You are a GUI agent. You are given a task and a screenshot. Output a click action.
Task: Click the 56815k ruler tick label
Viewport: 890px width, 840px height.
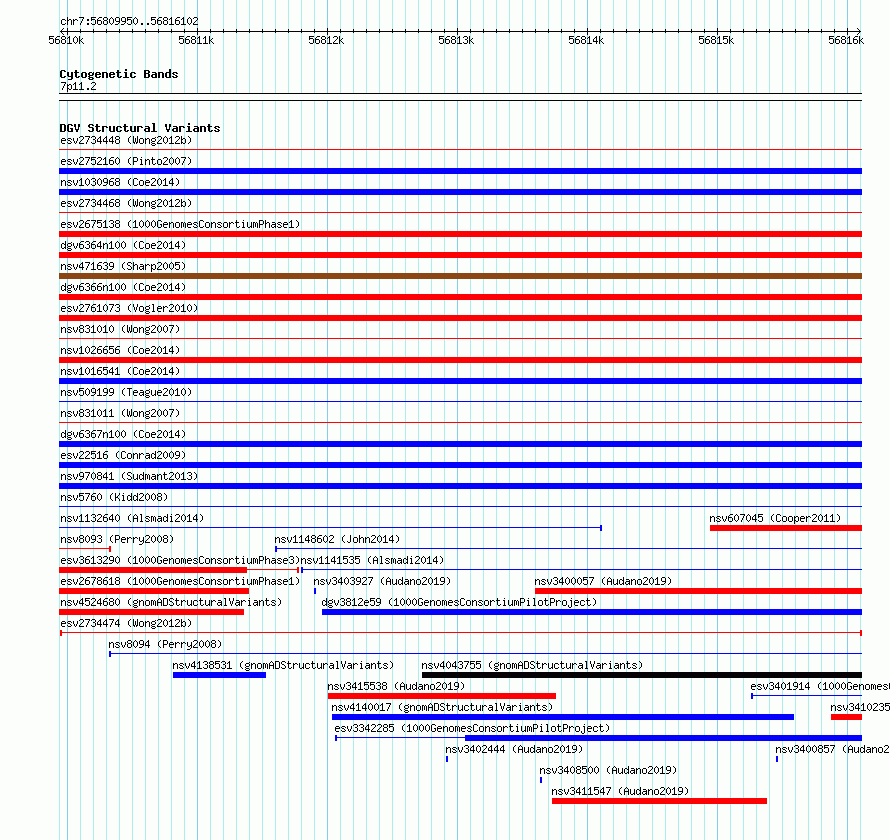pos(716,40)
